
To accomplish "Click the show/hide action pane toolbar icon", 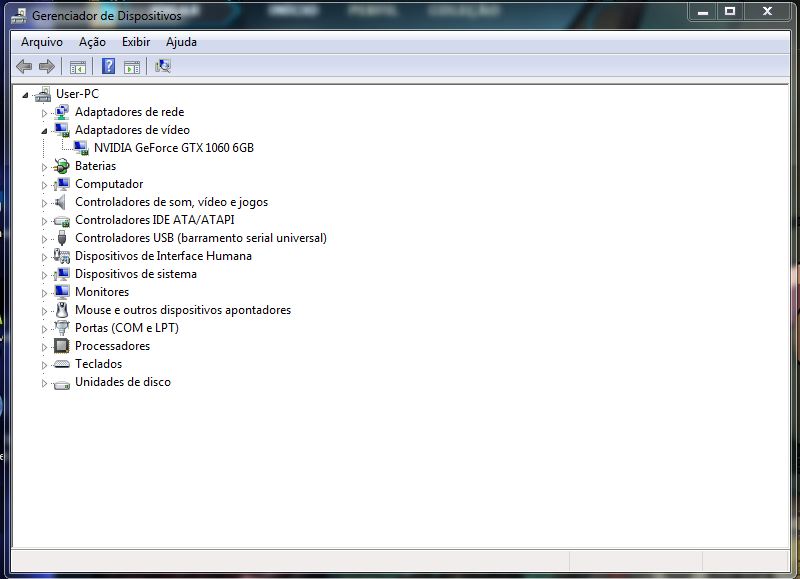I will pos(132,67).
